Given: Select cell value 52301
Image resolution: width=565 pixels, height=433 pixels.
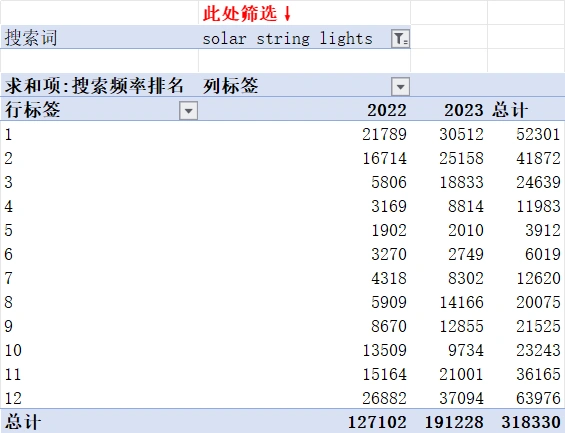Looking at the screenshot, I should point(538,134).
